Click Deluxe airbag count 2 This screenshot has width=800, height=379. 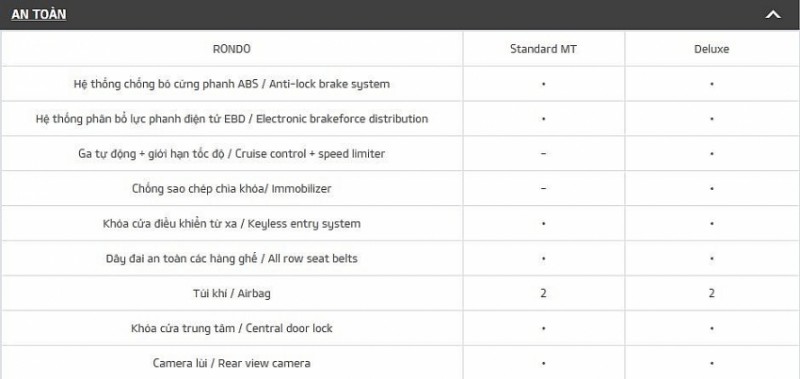click(x=711, y=293)
